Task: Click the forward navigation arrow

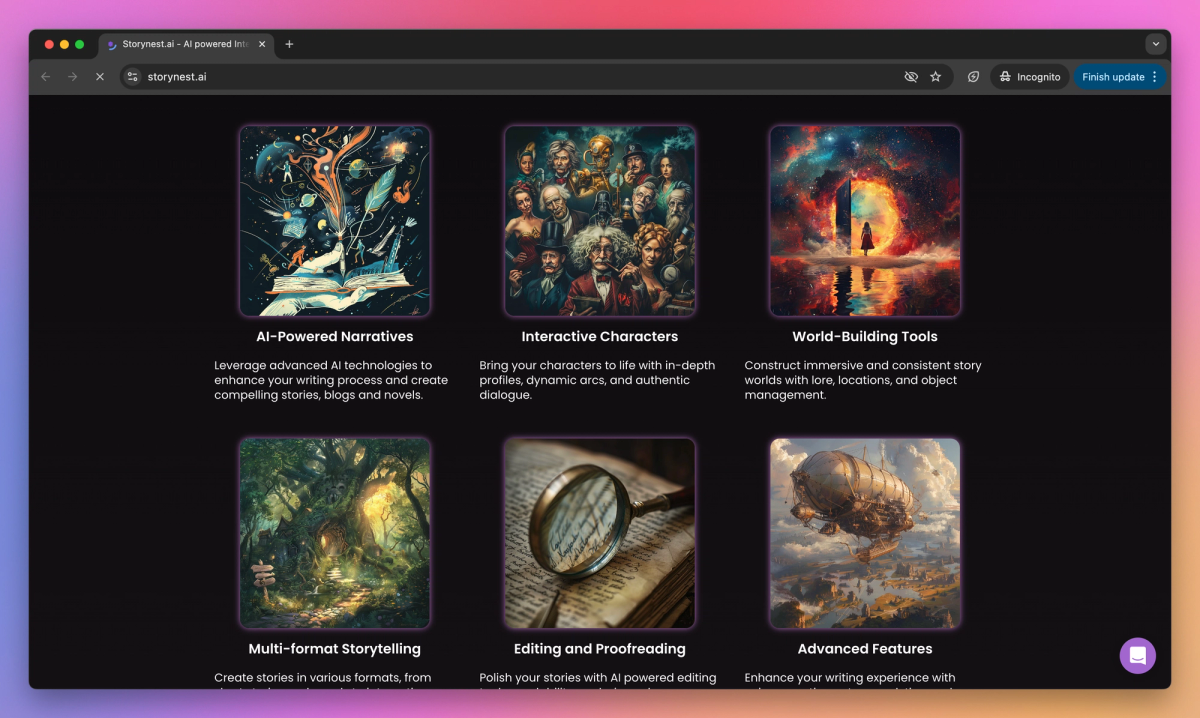Action: (72, 76)
